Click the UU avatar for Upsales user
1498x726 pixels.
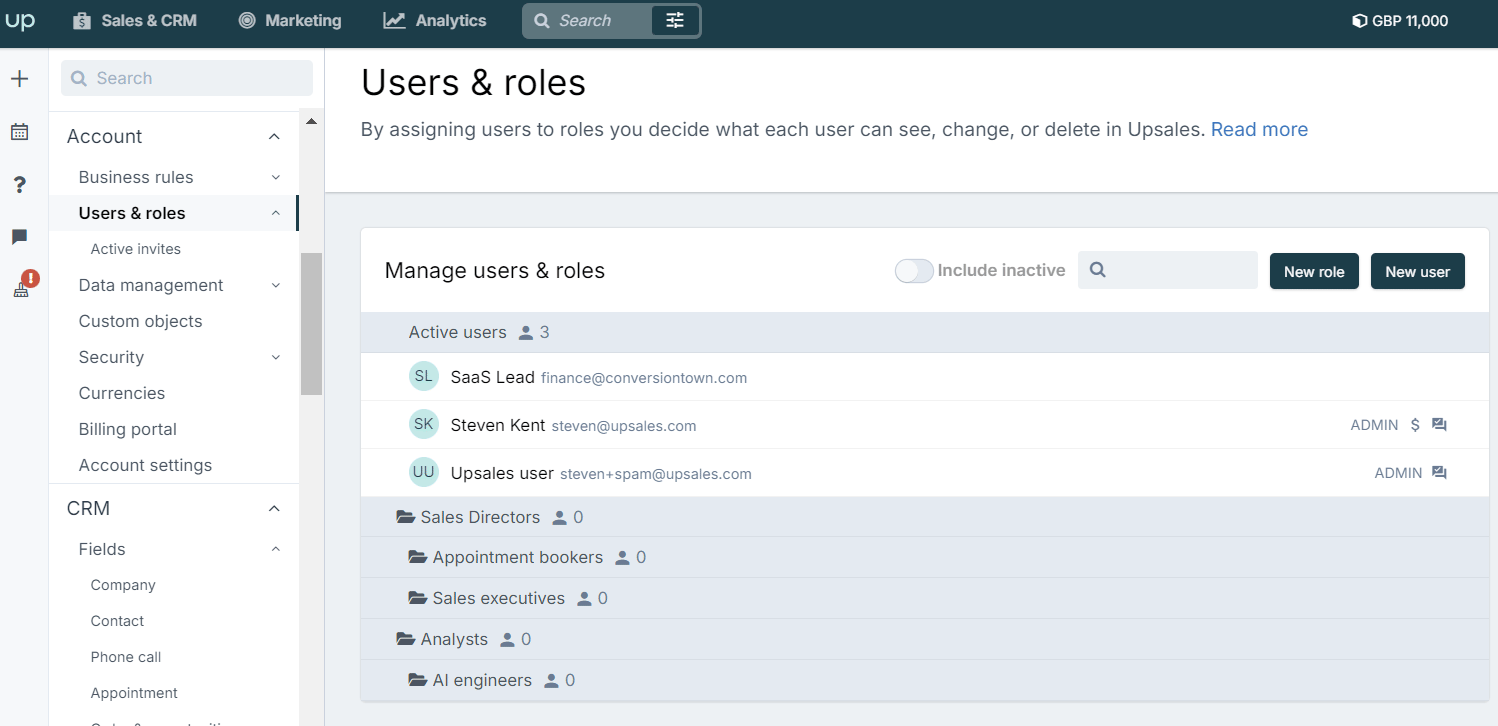(424, 472)
